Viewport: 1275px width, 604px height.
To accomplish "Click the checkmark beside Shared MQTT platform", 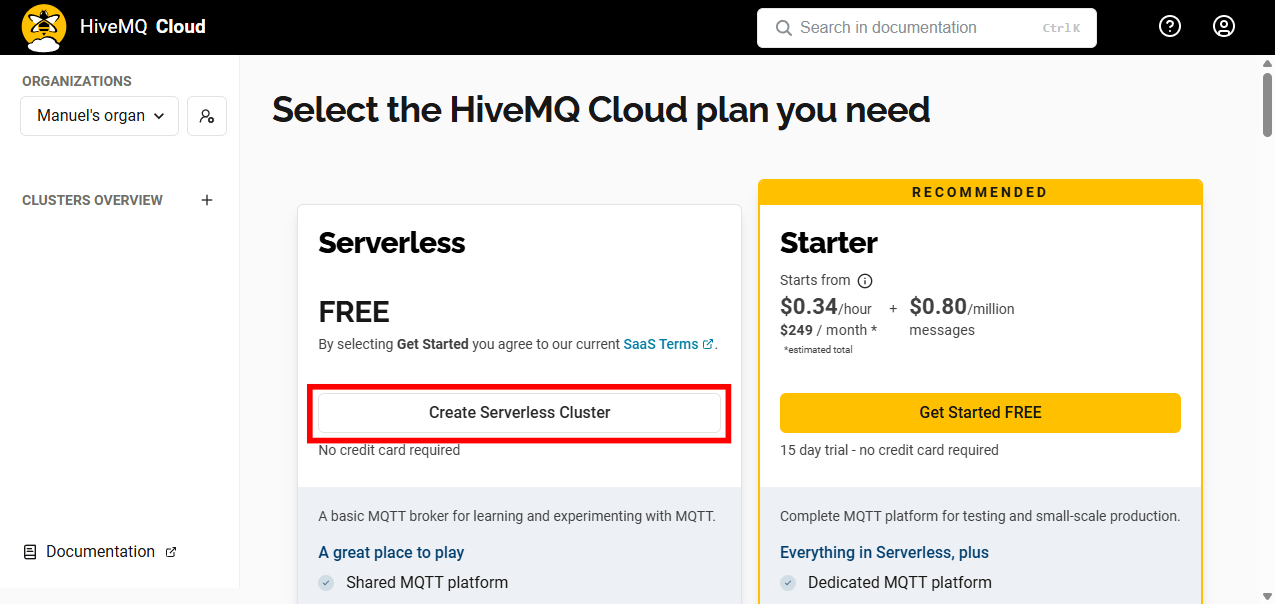I will click(326, 582).
